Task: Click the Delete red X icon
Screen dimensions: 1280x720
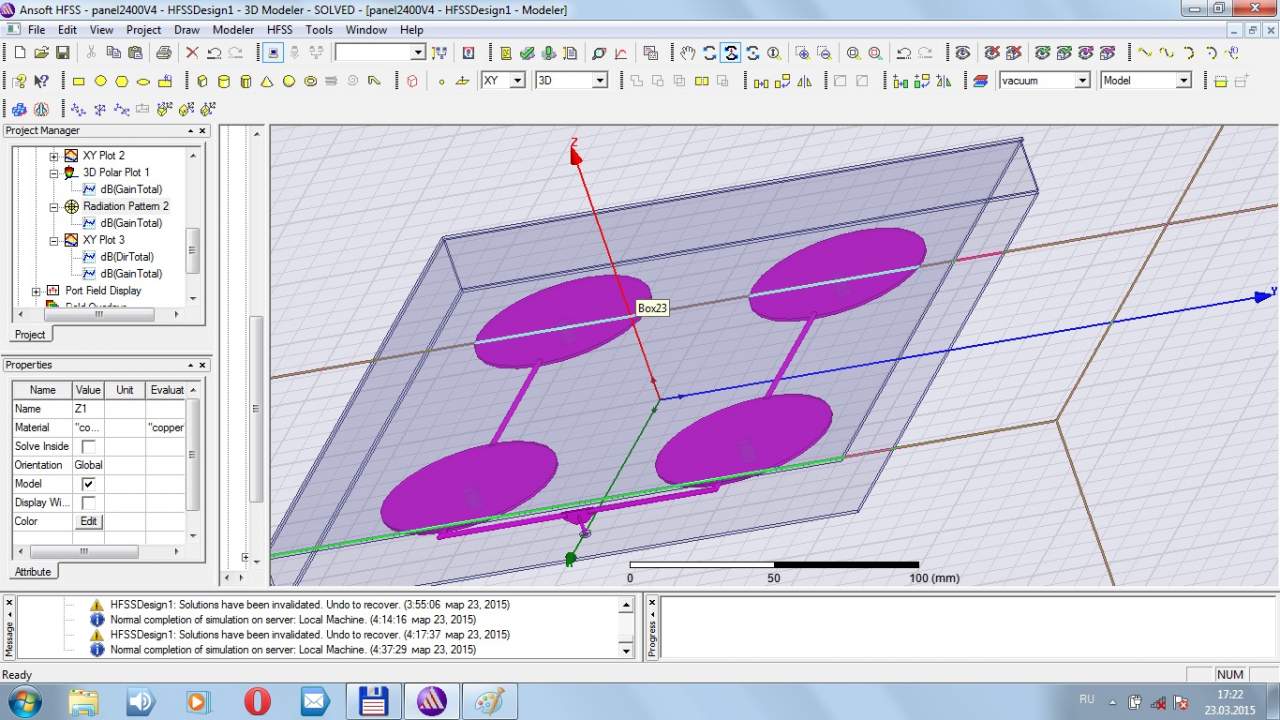Action: (x=192, y=53)
